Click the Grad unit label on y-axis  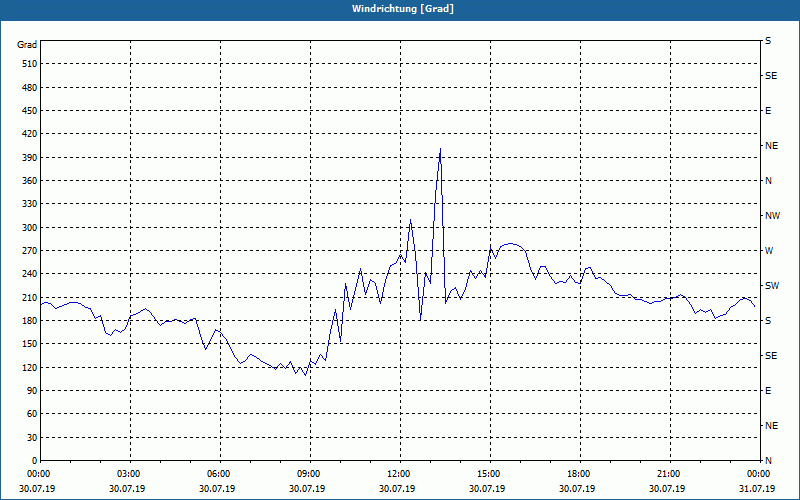(27, 45)
